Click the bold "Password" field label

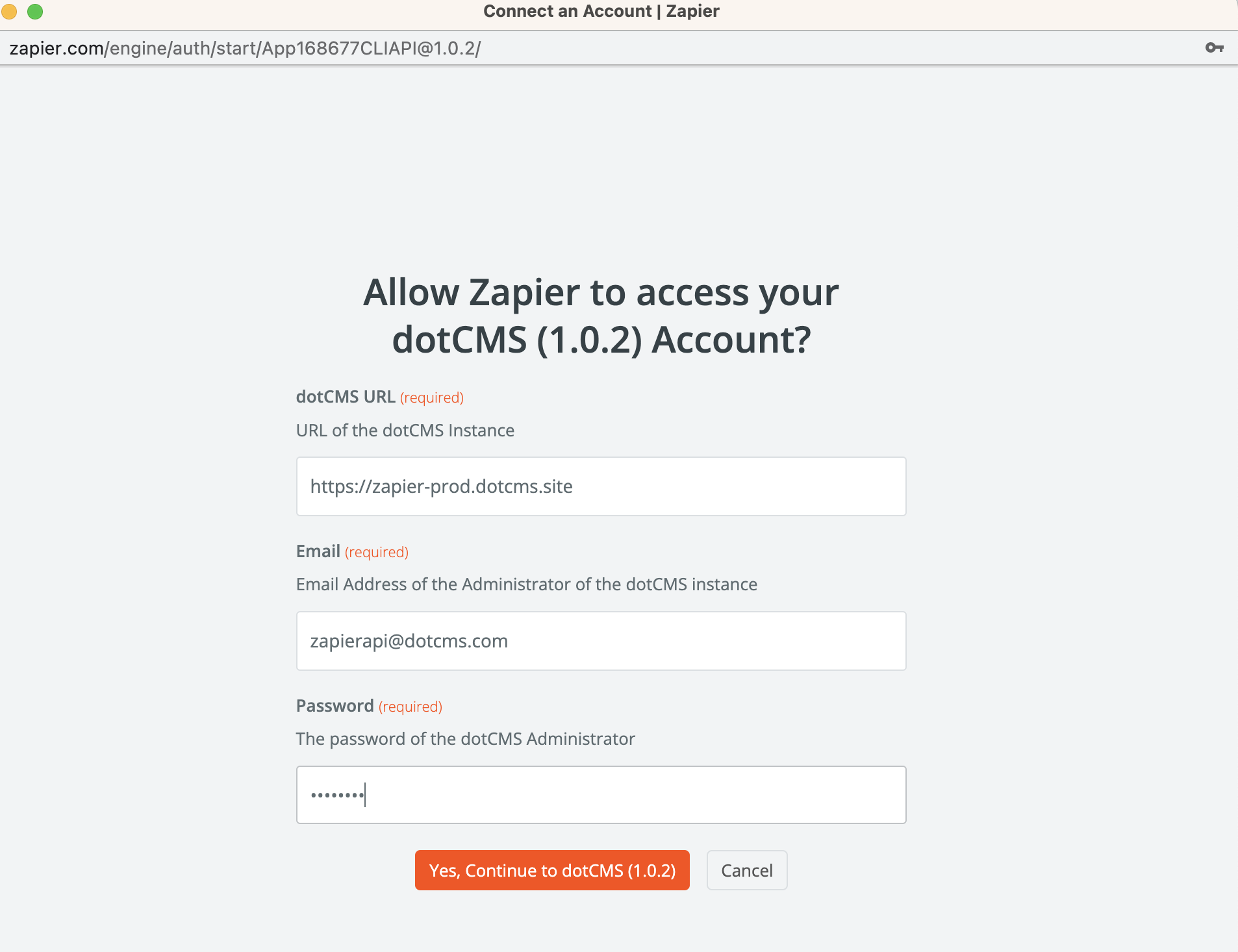(x=335, y=706)
